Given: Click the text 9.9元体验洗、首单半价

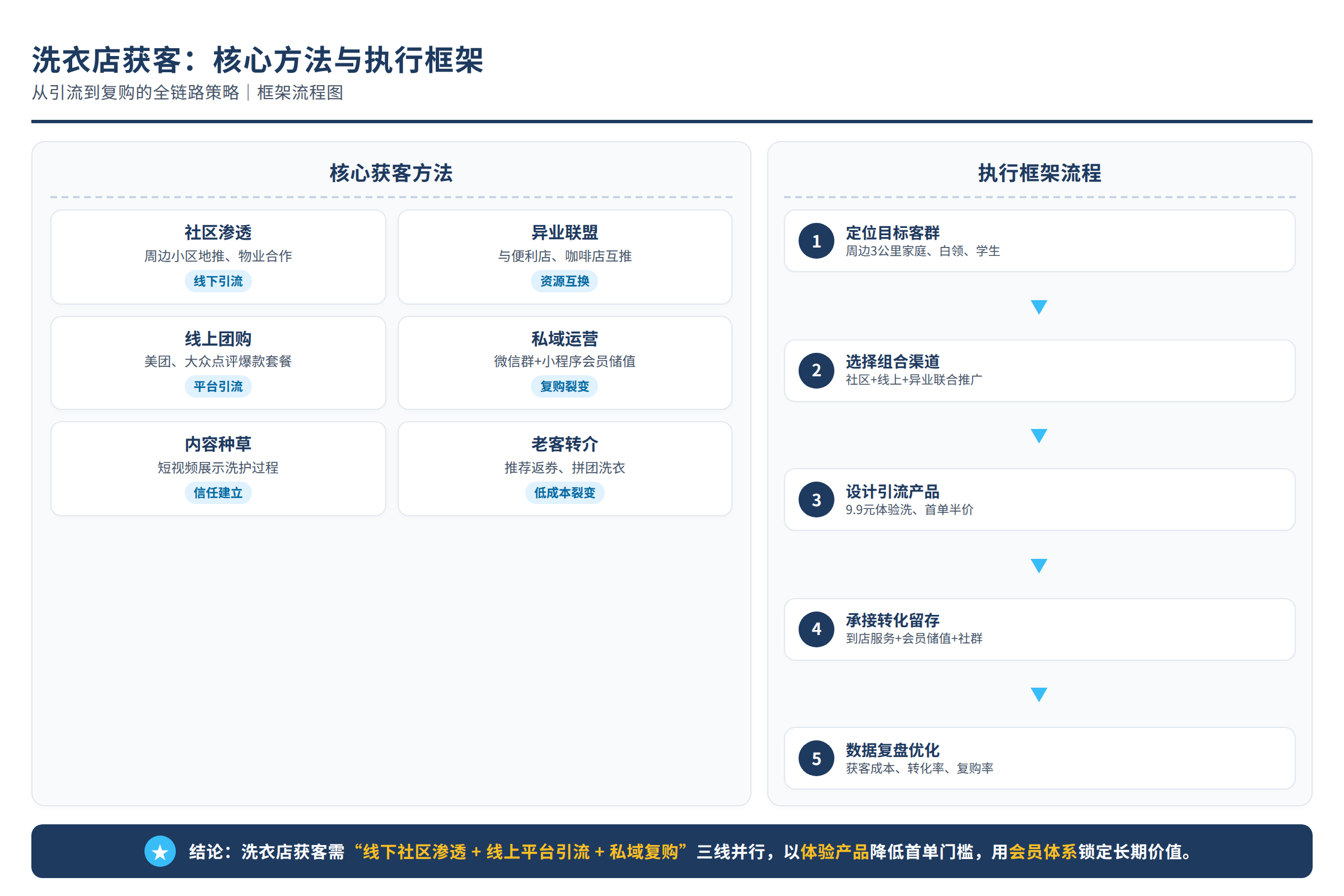Looking at the screenshot, I should 909,509.
